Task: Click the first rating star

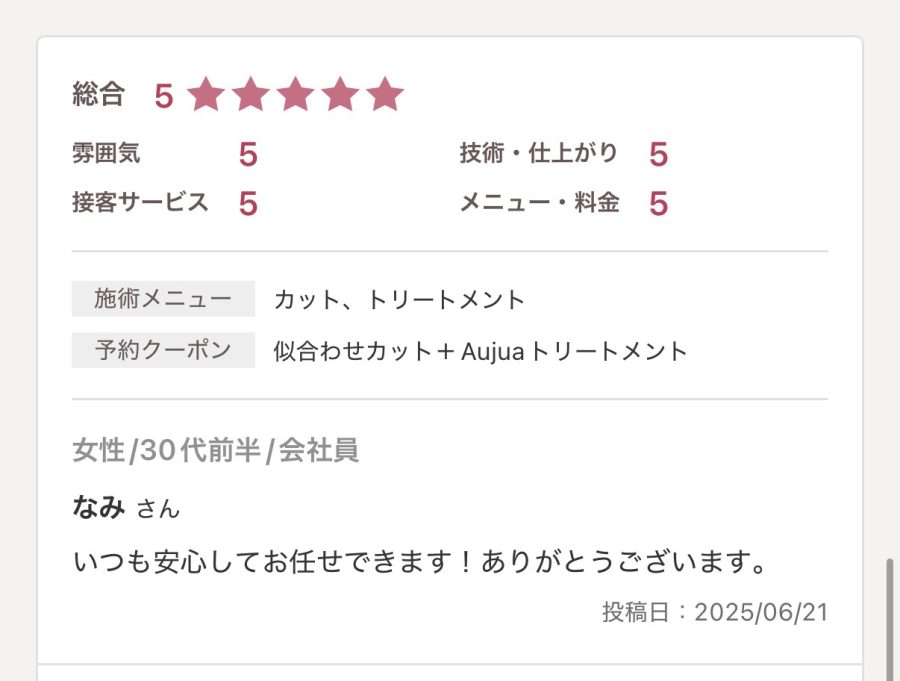Action: 206,95
